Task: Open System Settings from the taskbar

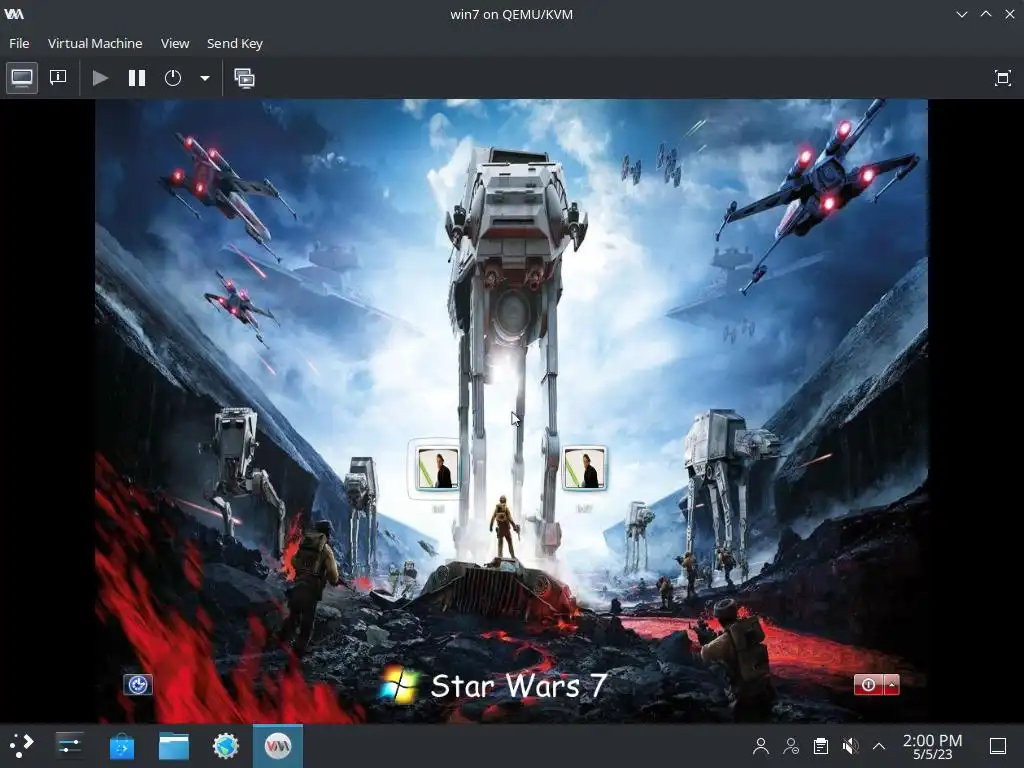Action: tap(69, 746)
